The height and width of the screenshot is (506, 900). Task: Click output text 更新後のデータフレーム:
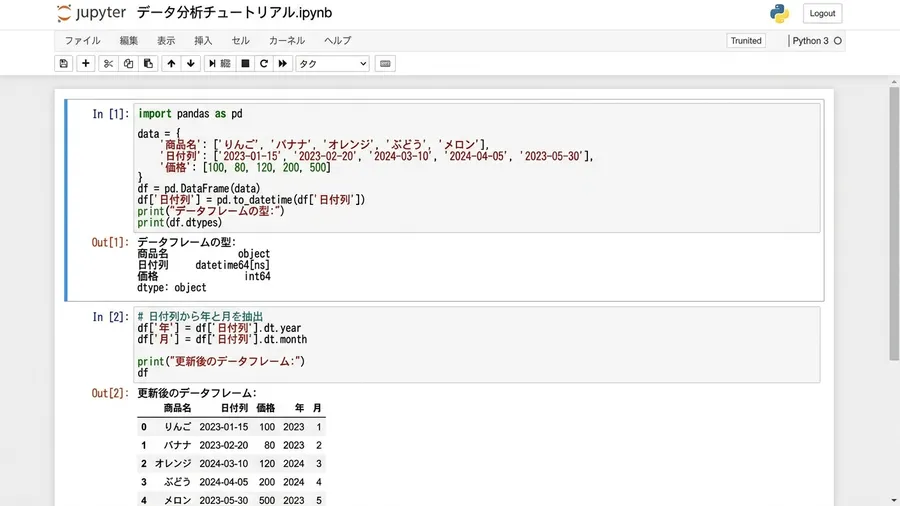tap(197, 393)
